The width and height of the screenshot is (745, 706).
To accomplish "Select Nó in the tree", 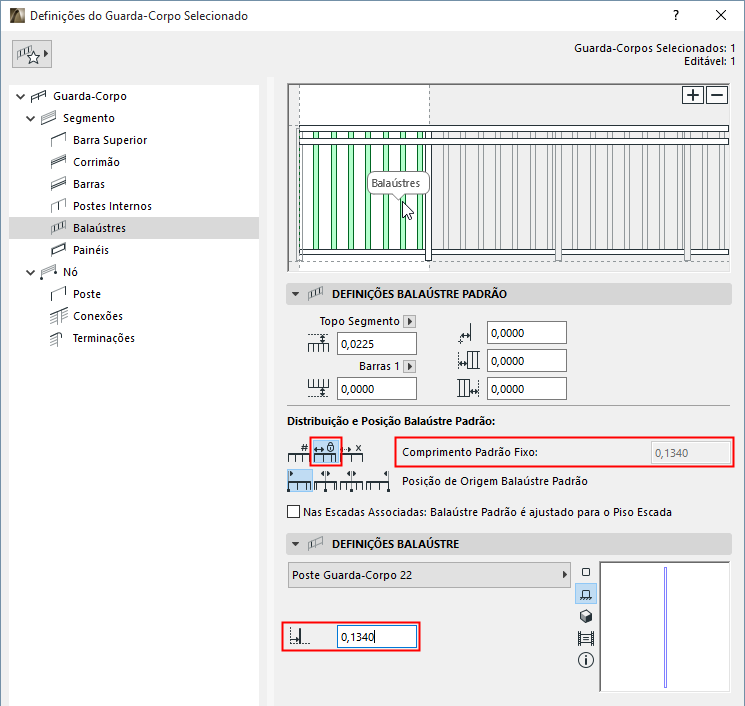I will pos(70,272).
